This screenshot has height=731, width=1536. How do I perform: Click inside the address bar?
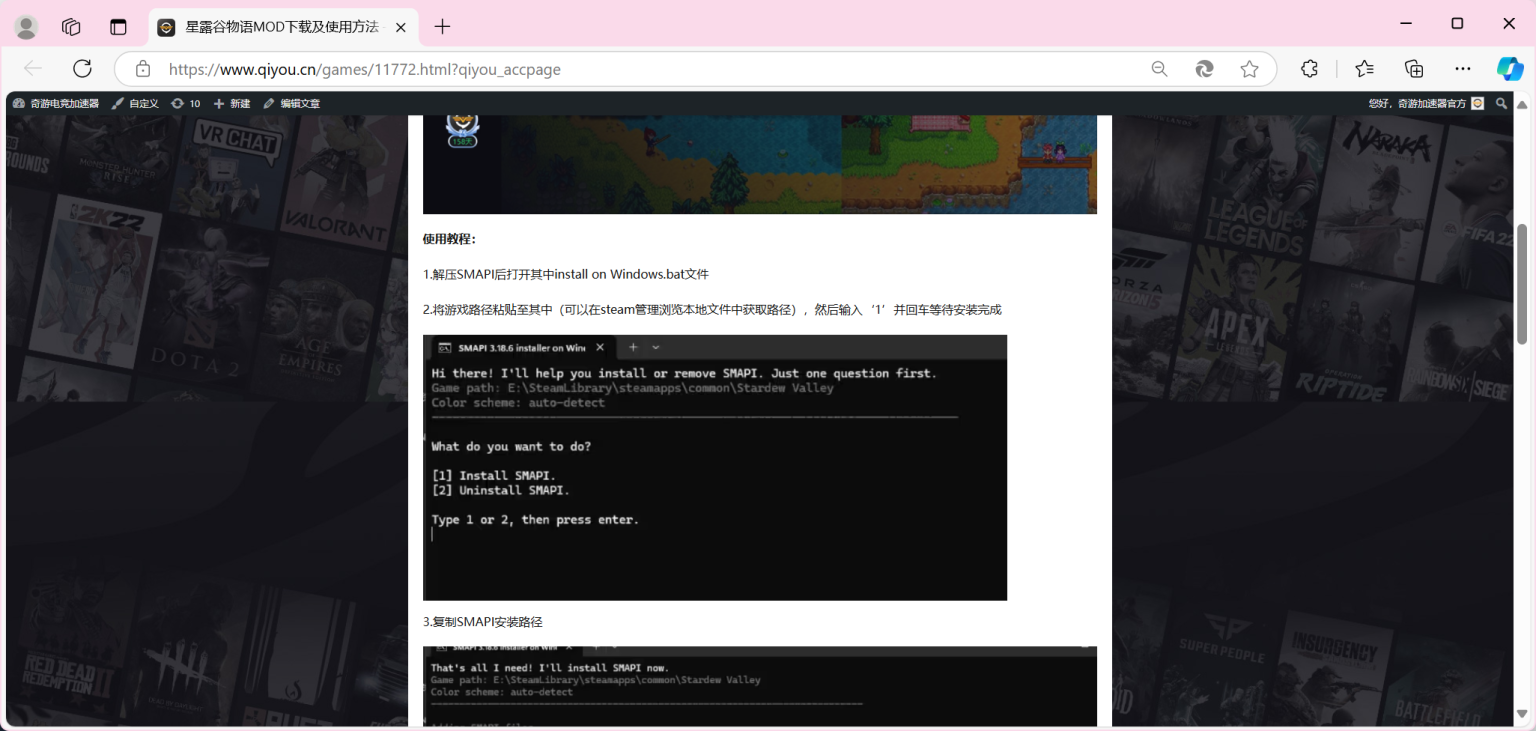[x=600, y=68]
